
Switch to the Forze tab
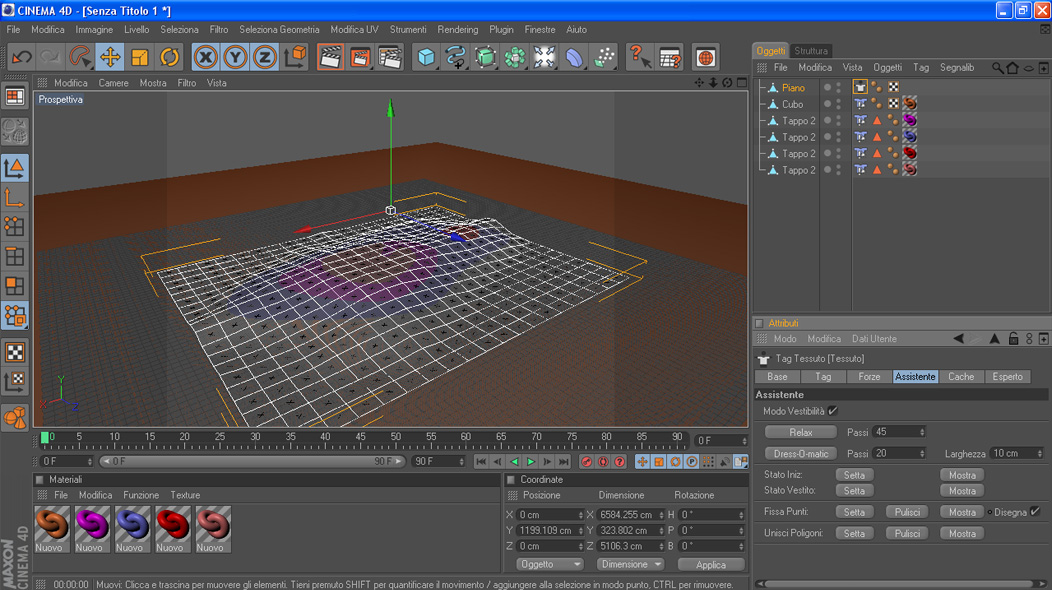pyautogui.click(x=869, y=377)
